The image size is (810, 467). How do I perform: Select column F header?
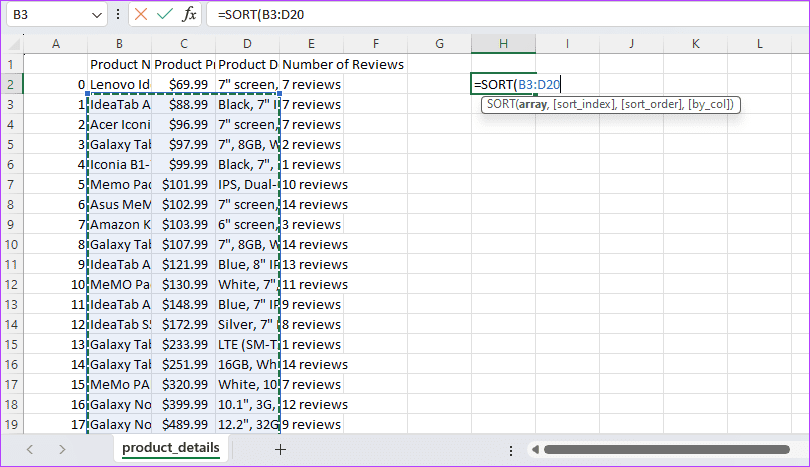tap(376, 44)
